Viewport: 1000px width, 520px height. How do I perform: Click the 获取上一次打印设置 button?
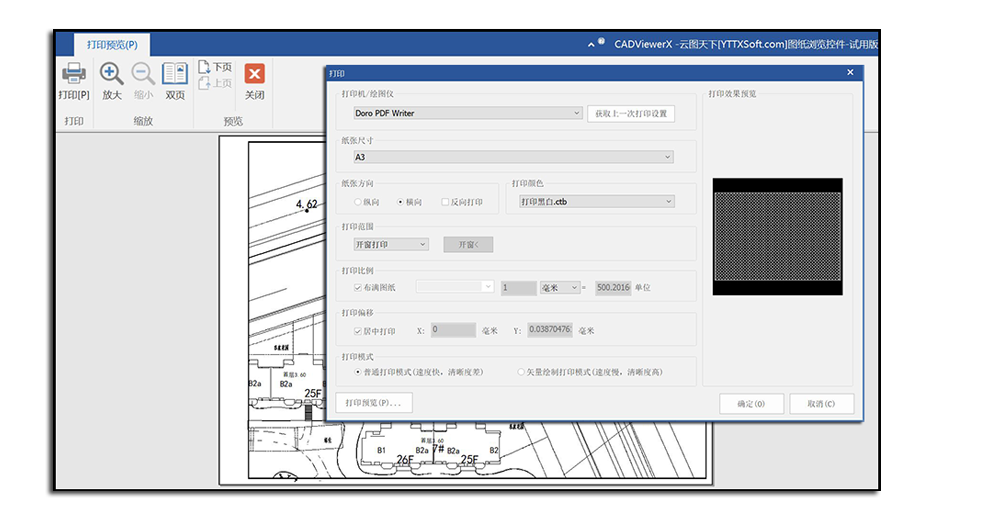click(630, 113)
